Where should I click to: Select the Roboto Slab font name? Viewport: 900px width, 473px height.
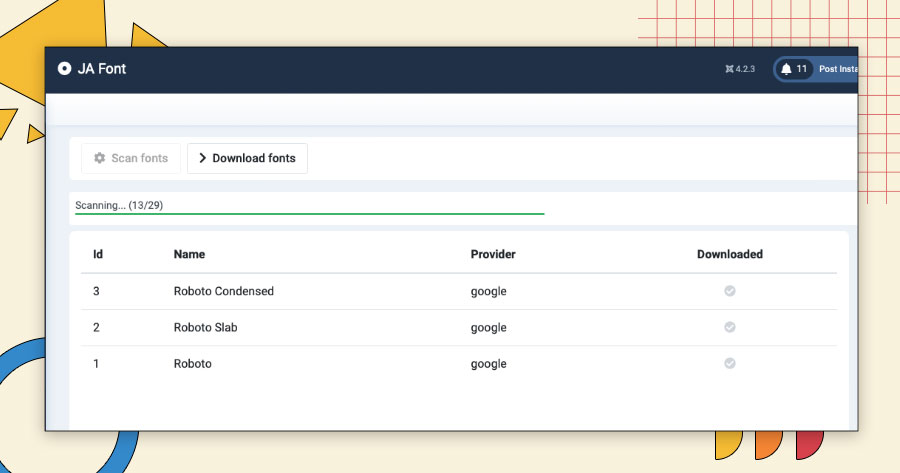pyautogui.click(x=205, y=327)
